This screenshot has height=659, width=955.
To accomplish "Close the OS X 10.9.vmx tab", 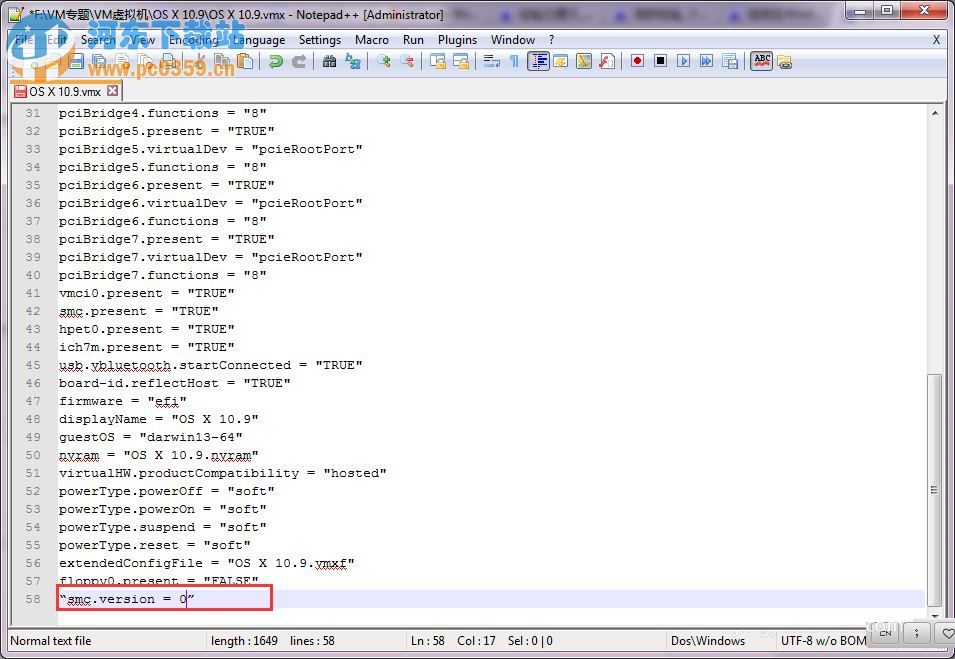I will (113, 91).
